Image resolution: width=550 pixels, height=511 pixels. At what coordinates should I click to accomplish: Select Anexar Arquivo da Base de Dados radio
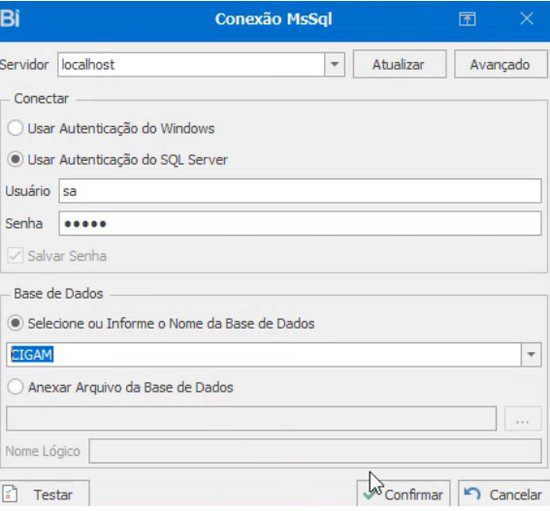click(15, 387)
